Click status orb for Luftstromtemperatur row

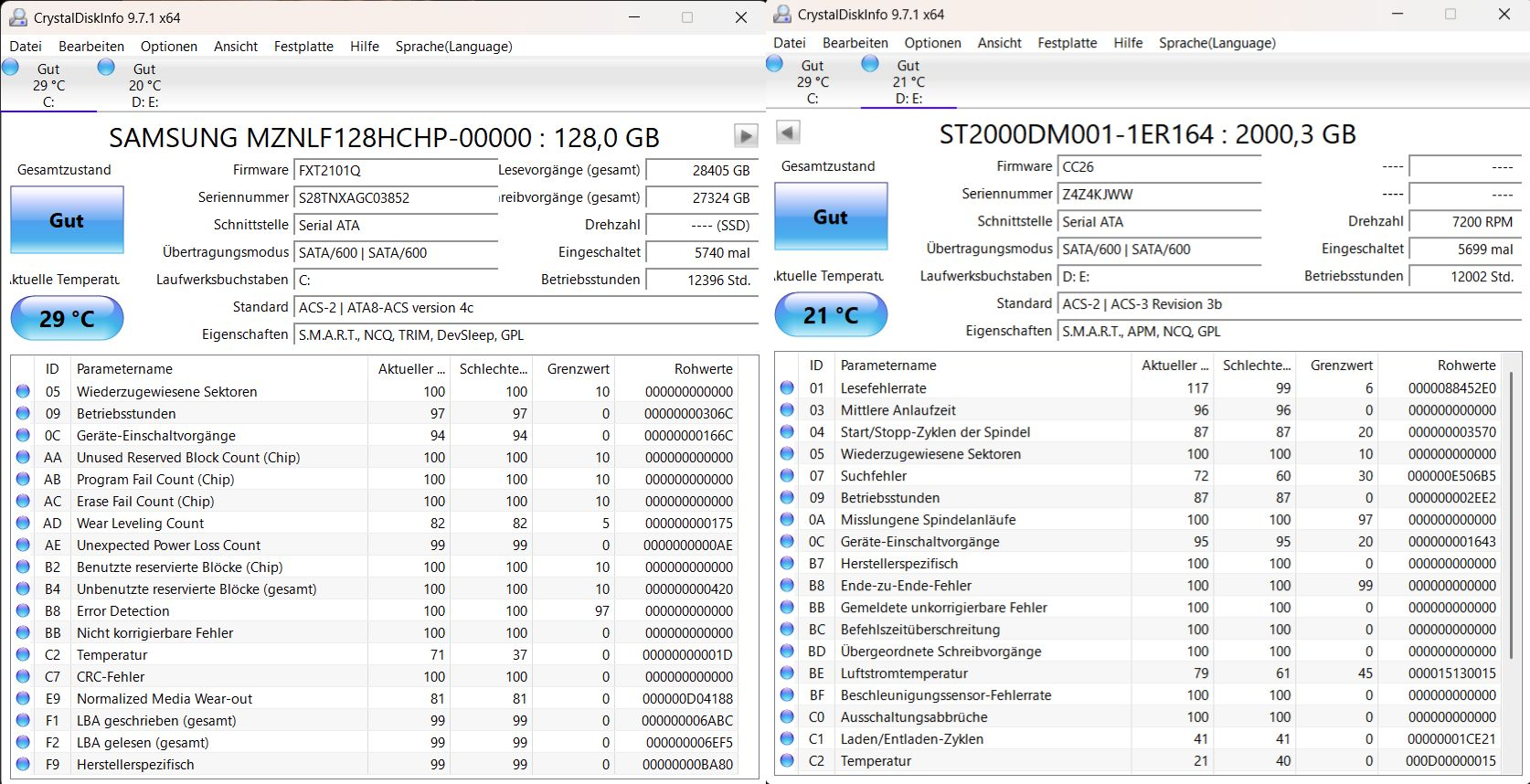pos(787,673)
